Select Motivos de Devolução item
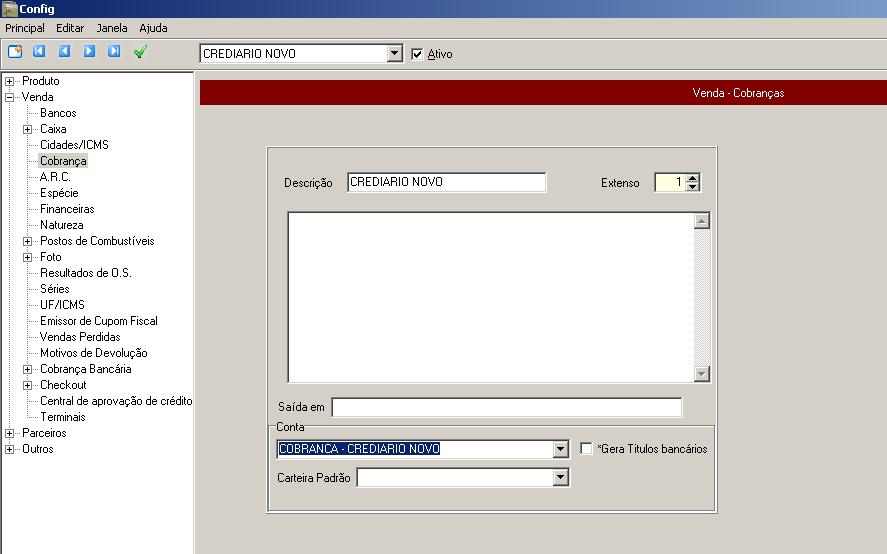The height and width of the screenshot is (554, 887). coord(94,353)
